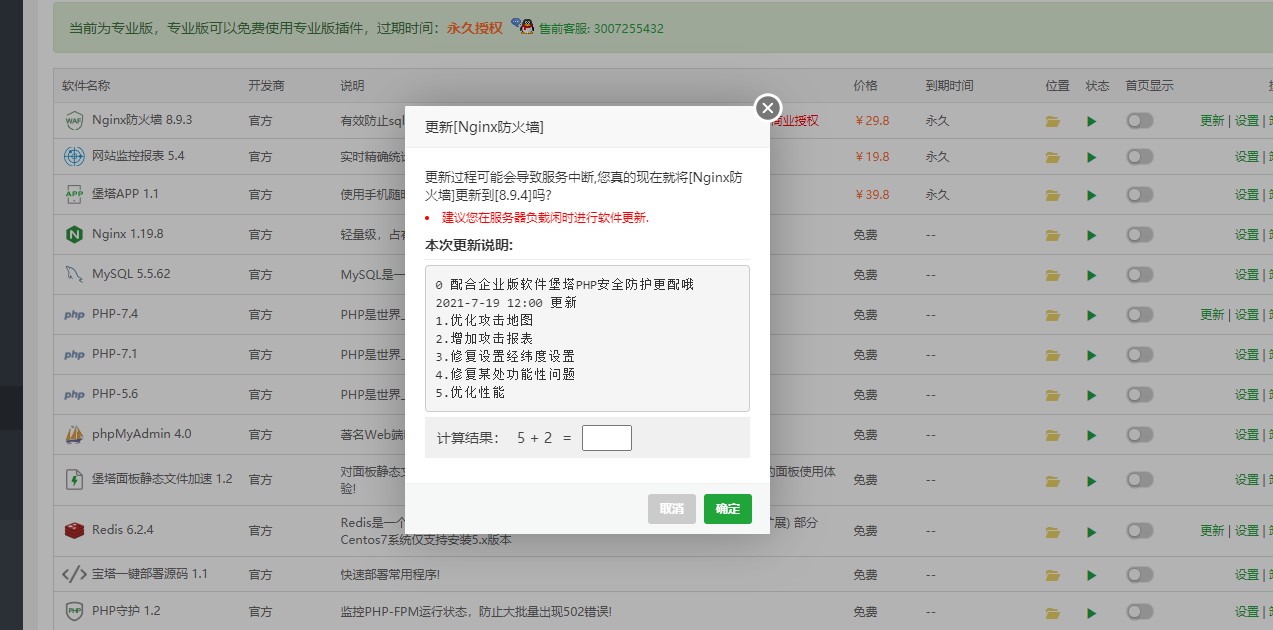Click the red 建议您在服务器负载闲时 warning text
This screenshot has height=630, width=1273.
545,217
